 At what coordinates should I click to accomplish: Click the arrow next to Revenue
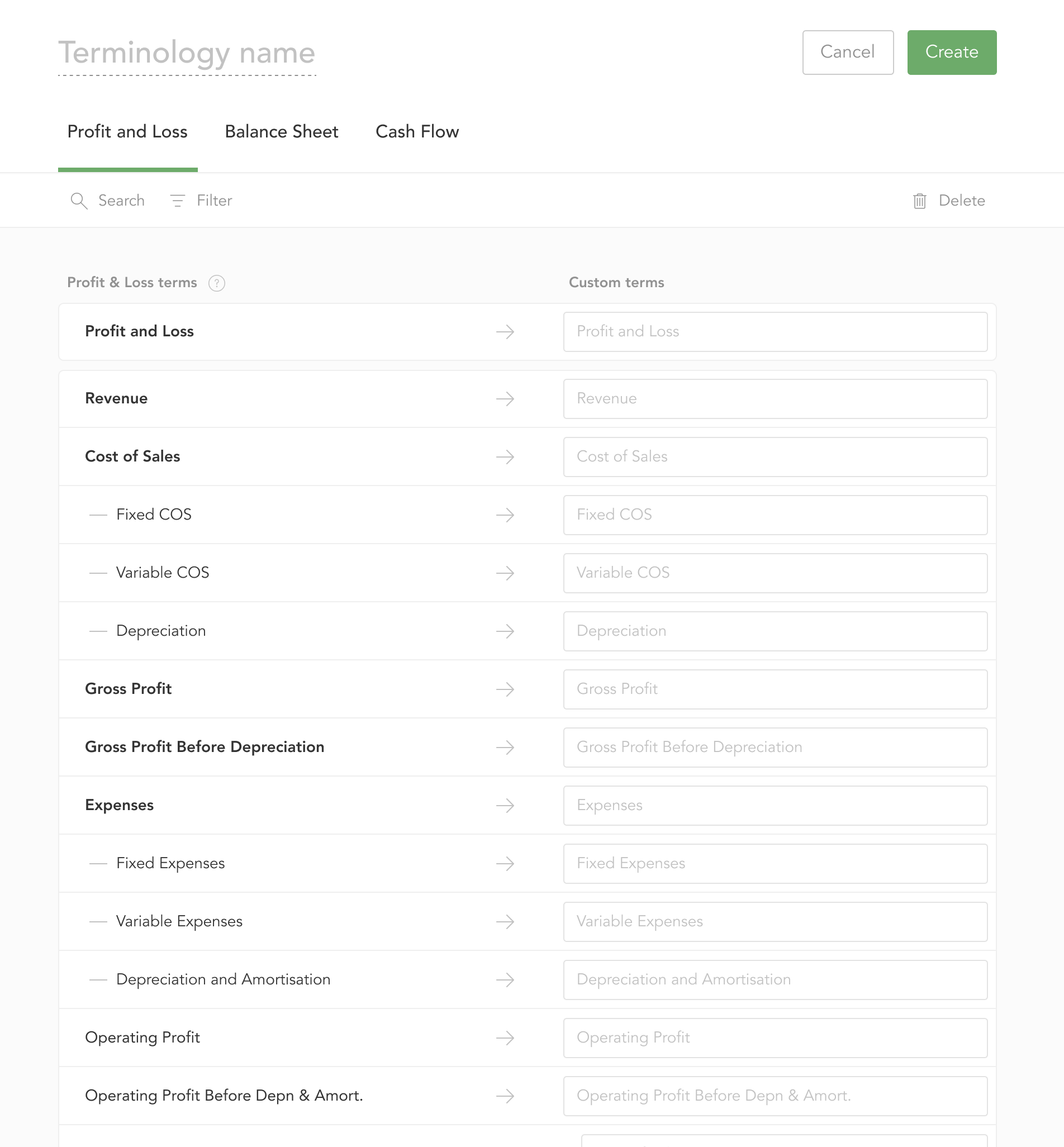(x=505, y=399)
